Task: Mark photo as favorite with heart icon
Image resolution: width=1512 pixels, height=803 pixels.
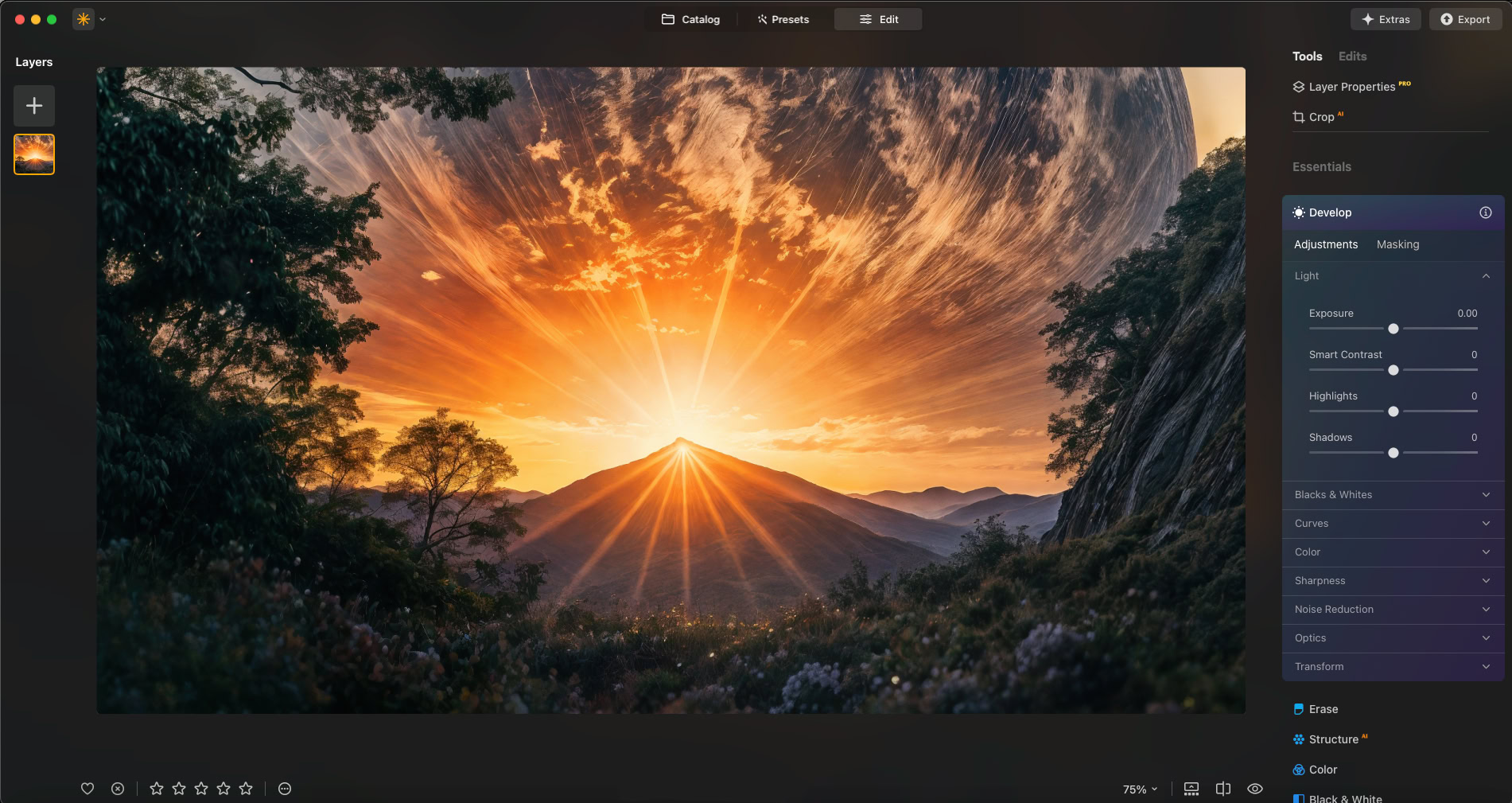Action: pos(87,789)
